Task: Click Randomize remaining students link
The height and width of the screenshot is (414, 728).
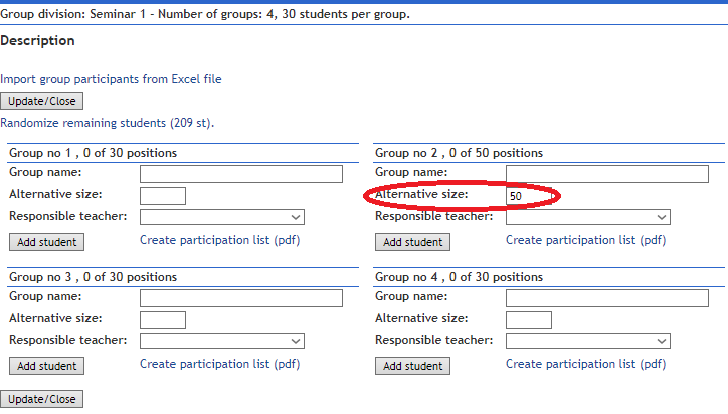Action: point(107,123)
